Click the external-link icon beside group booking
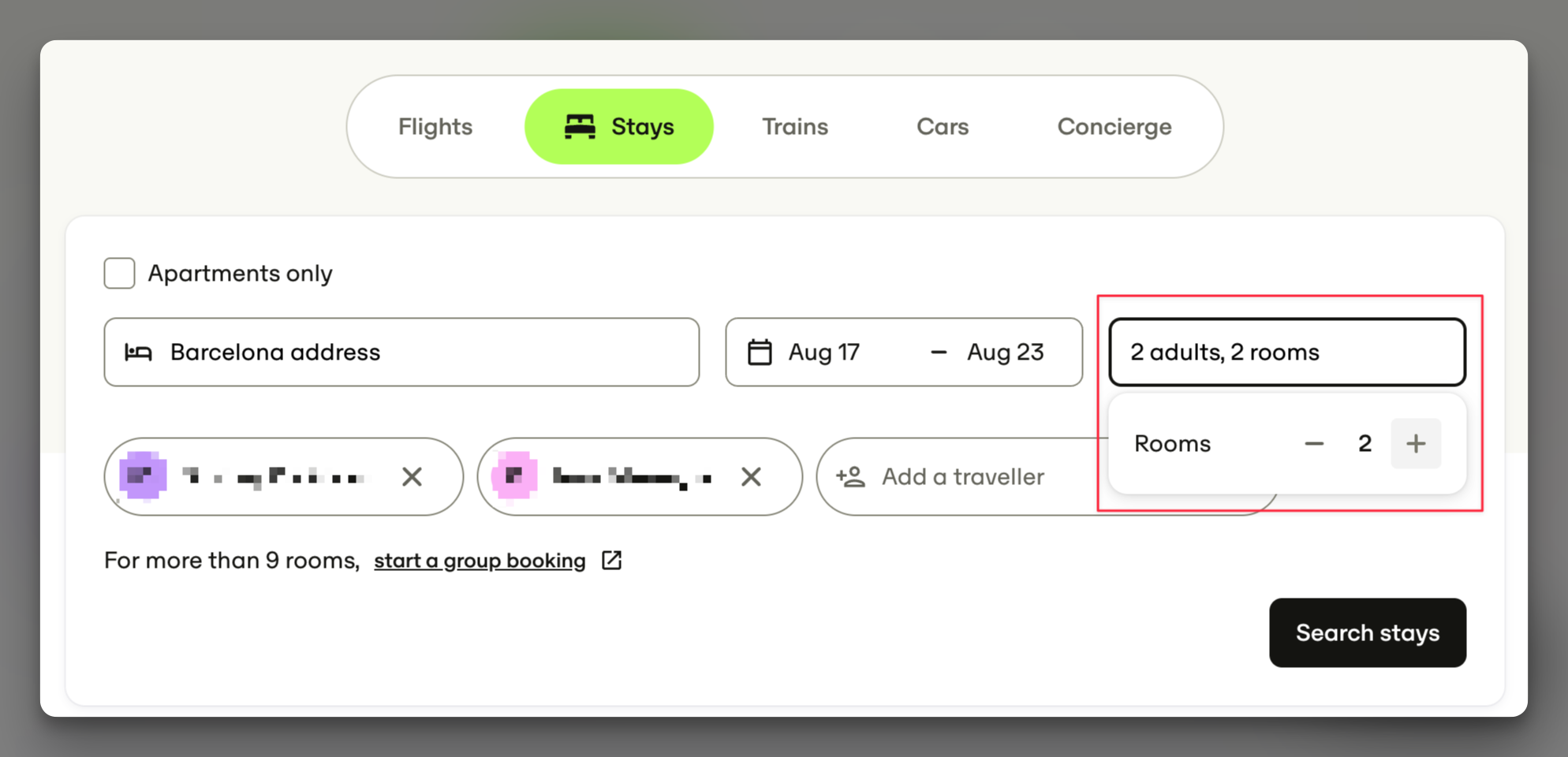 (611, 560)
